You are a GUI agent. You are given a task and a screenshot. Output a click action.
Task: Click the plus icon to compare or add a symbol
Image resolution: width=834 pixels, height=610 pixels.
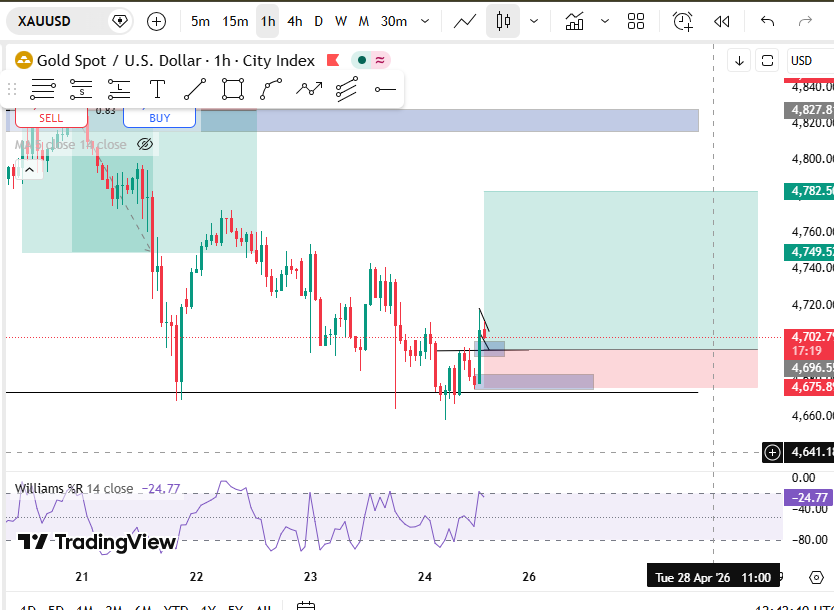click(x=156, y=21)
